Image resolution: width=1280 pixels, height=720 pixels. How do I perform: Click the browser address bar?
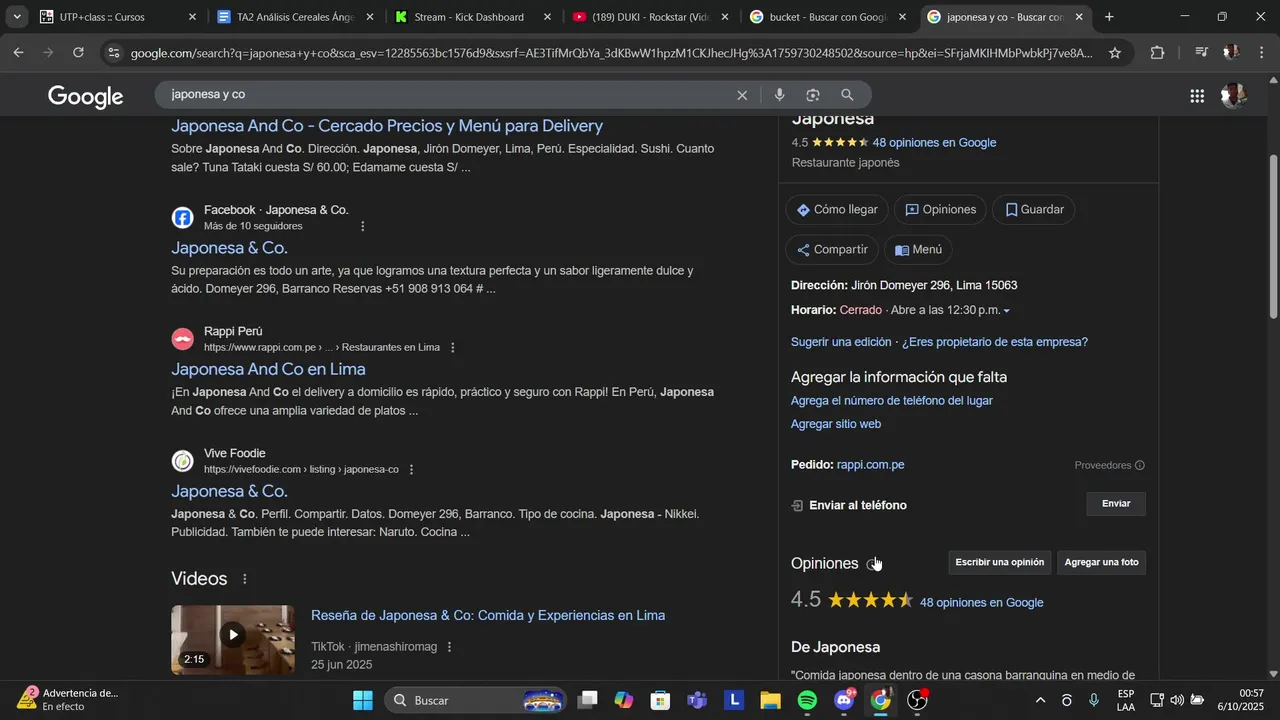pyautogui.click(x=610, y=53)
